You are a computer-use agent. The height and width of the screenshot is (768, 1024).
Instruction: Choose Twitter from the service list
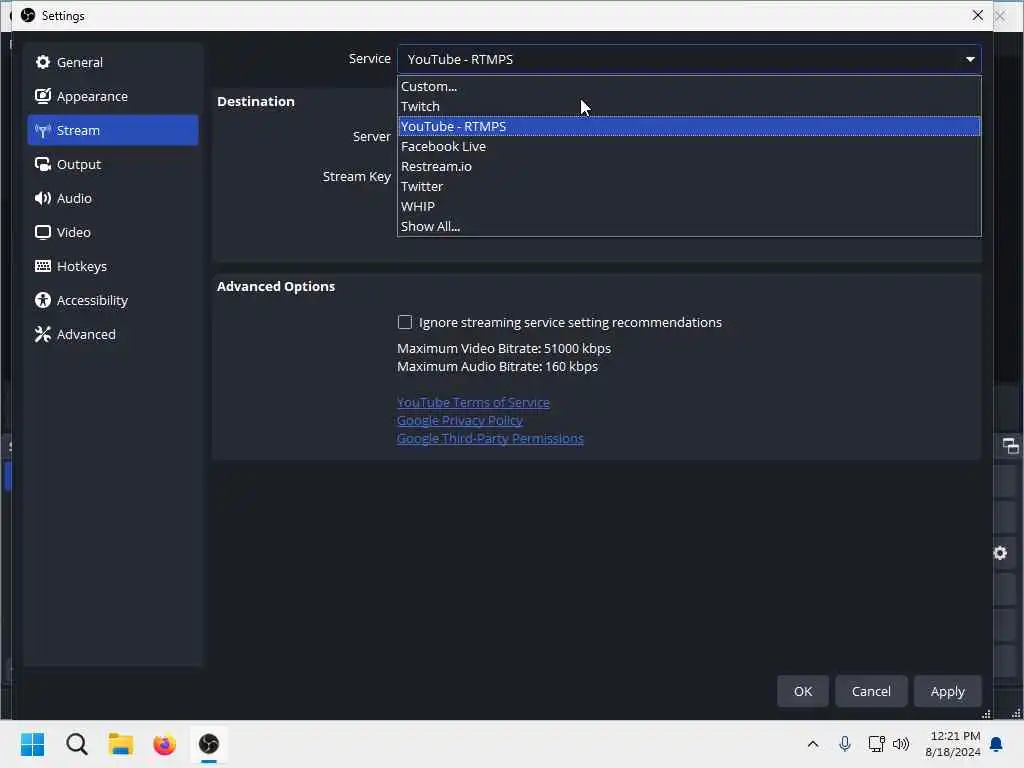(x=689, y=187)
